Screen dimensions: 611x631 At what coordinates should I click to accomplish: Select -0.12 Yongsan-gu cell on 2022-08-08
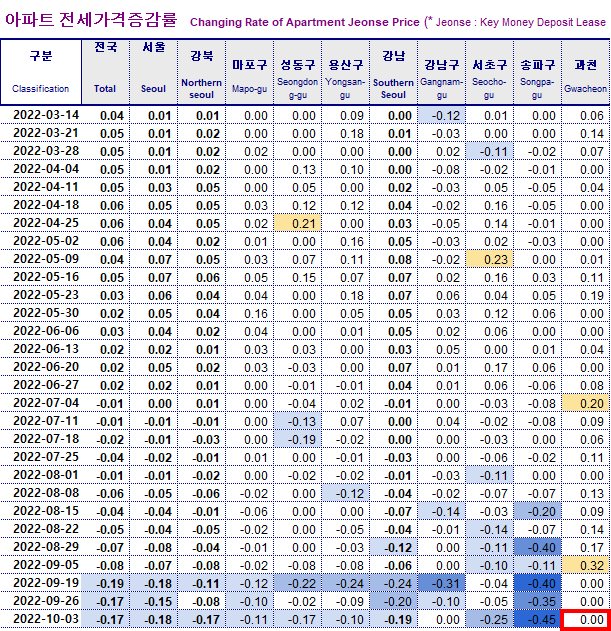345,493
